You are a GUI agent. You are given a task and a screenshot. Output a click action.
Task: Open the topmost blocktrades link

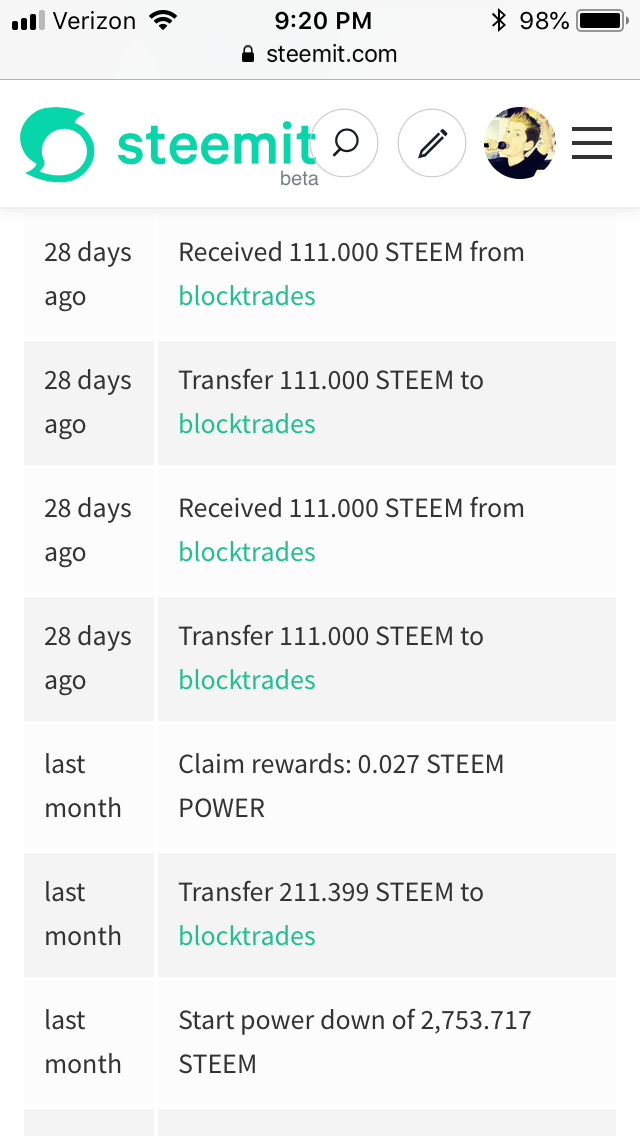coord(247,296)
